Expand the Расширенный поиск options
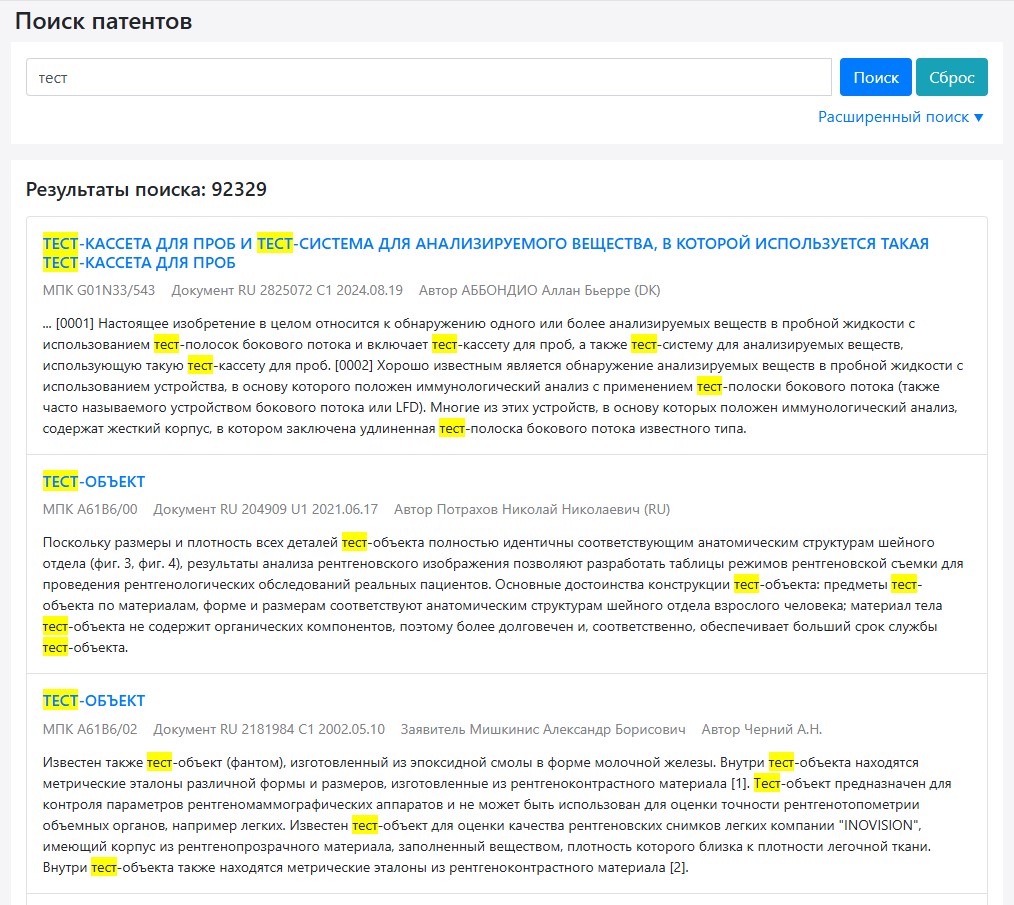Viewport: 1014px width, 905px height. click(900, 117)
